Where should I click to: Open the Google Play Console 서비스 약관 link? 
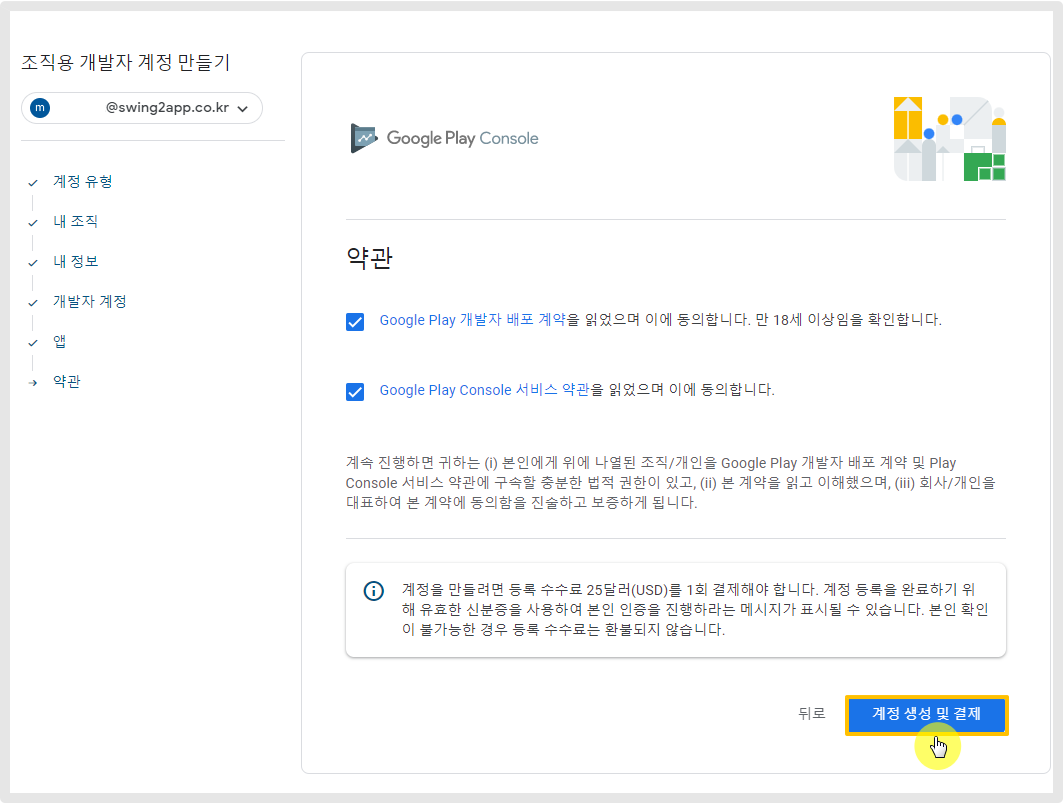(x=484, y=390)
